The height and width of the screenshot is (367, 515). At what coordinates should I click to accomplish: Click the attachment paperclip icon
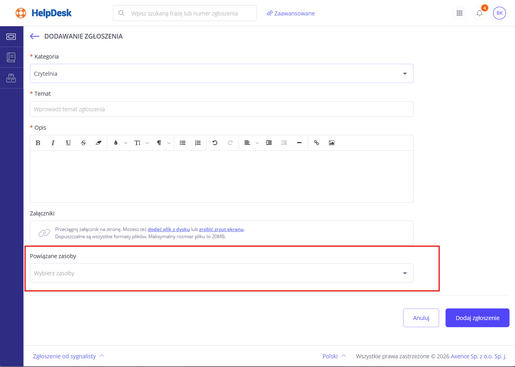44,233
